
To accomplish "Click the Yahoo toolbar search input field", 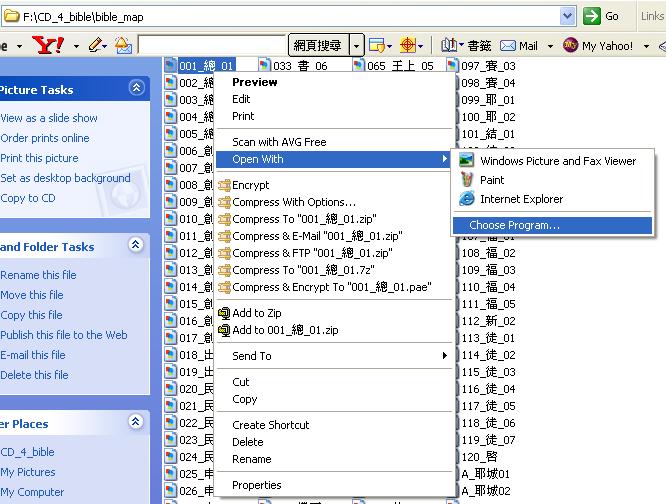I will [x=211, y=45].
